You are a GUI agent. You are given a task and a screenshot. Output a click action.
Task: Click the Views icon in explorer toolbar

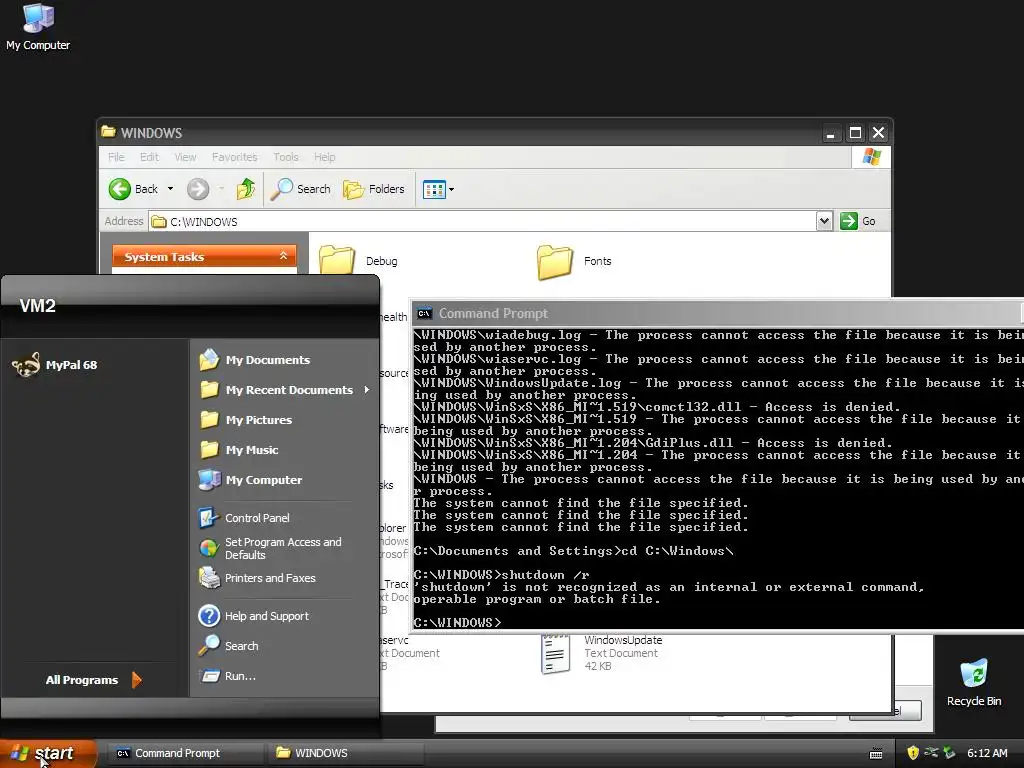434,189
